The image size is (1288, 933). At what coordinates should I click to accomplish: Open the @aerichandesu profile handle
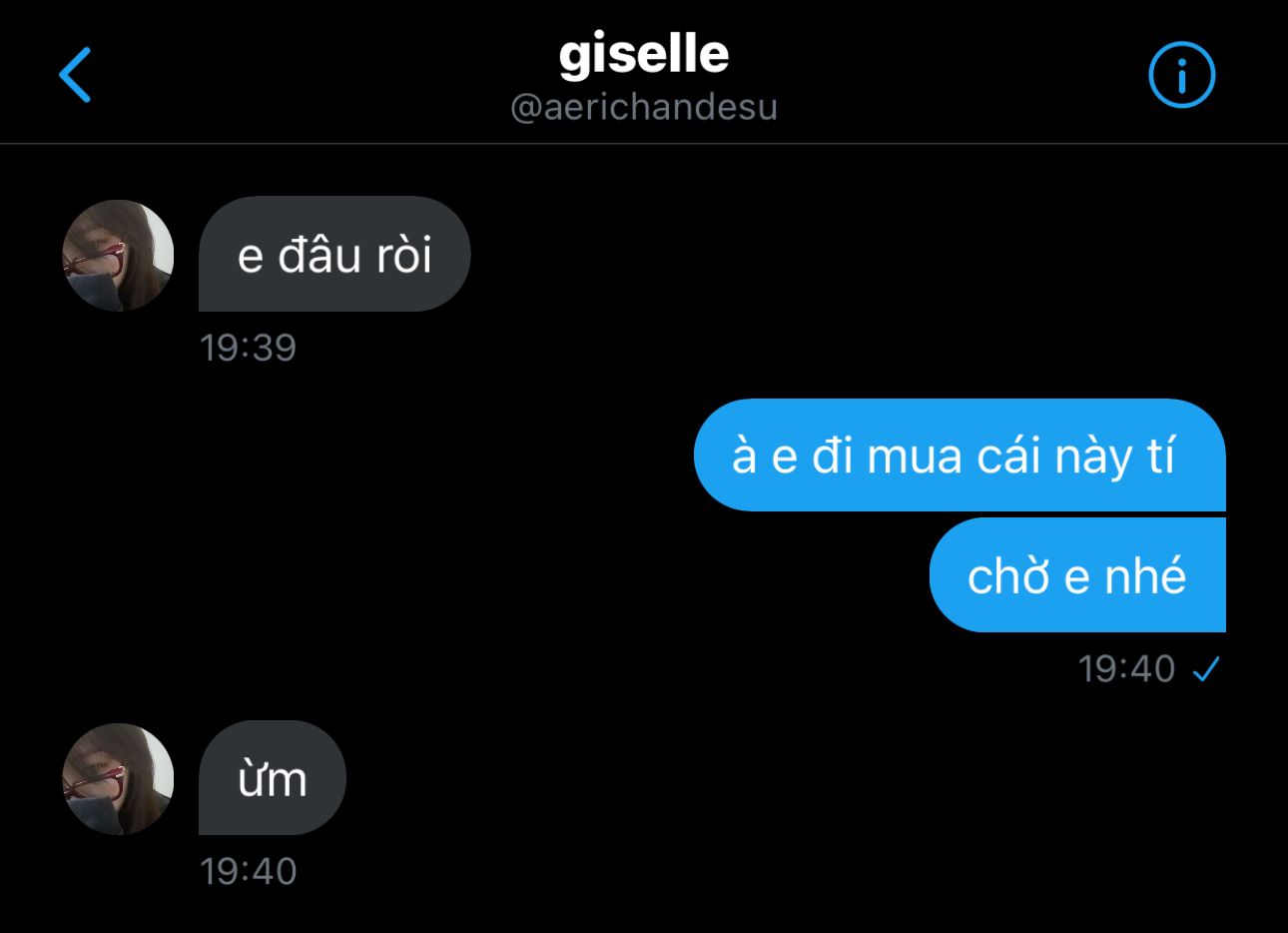644,107
